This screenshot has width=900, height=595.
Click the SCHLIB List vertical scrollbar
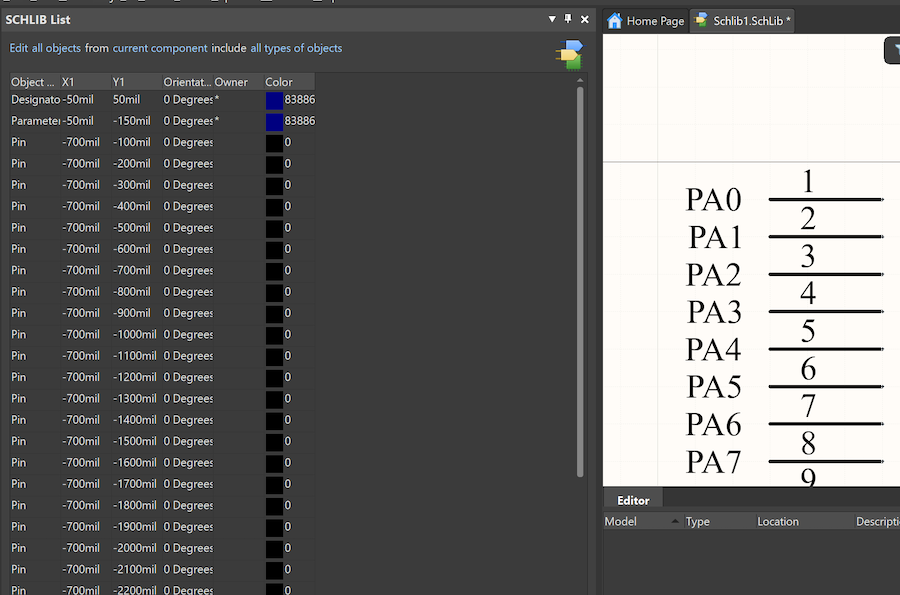[x=580, y=281]
